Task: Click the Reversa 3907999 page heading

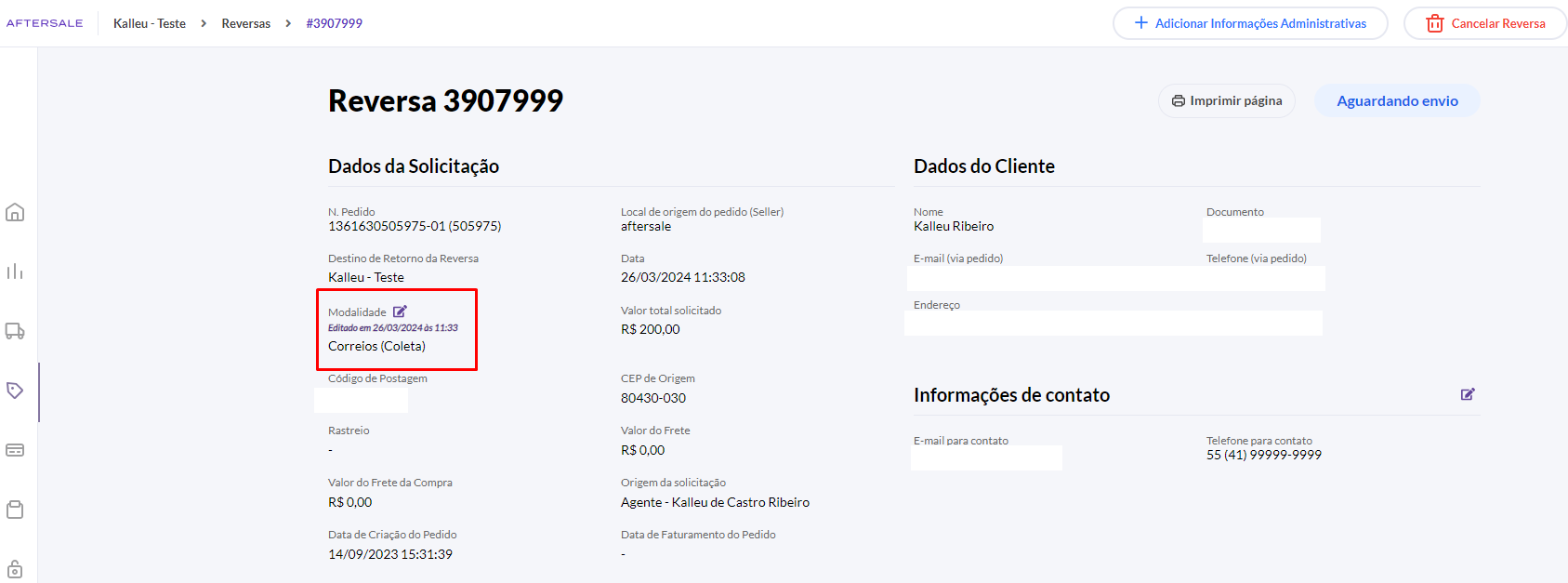Action: (x=446, y=100)
